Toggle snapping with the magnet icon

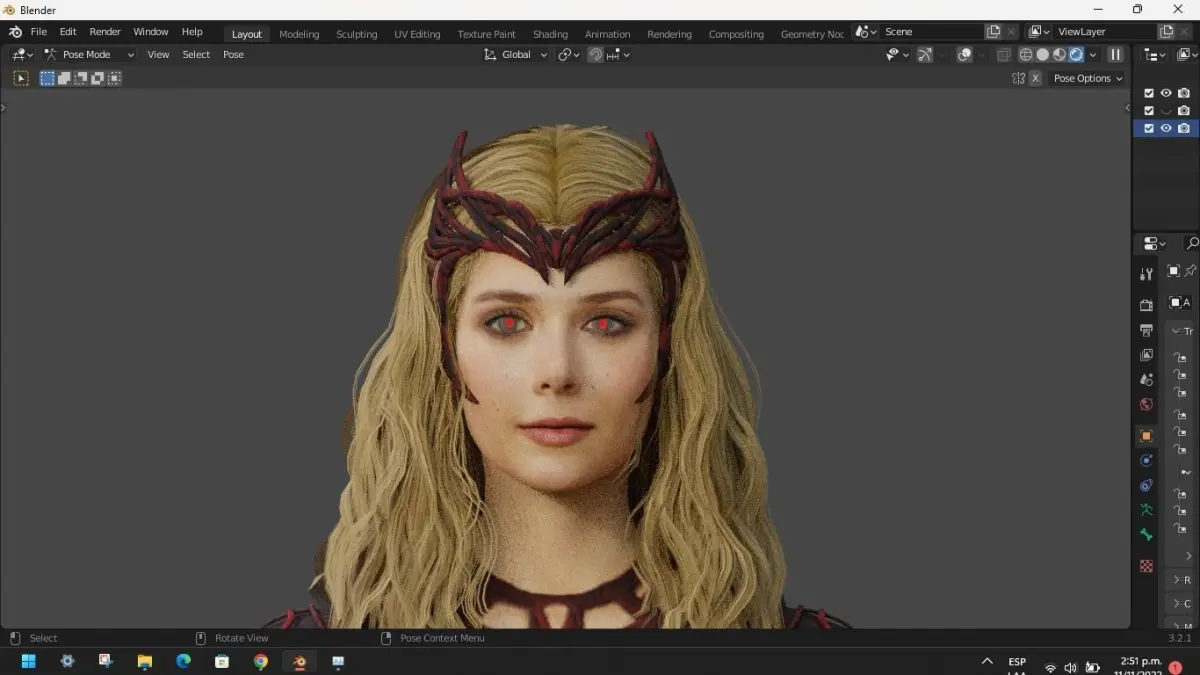coord(595,55)
